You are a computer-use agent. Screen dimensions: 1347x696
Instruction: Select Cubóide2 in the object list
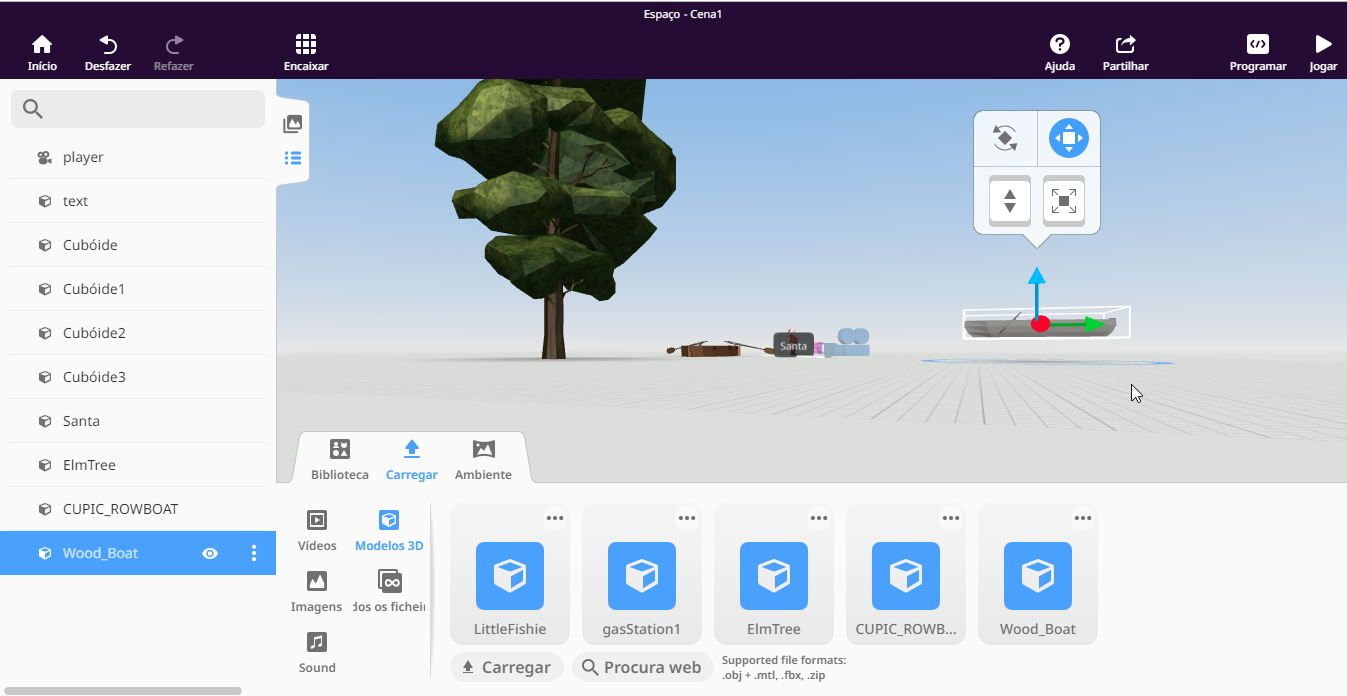pos(138,333)
